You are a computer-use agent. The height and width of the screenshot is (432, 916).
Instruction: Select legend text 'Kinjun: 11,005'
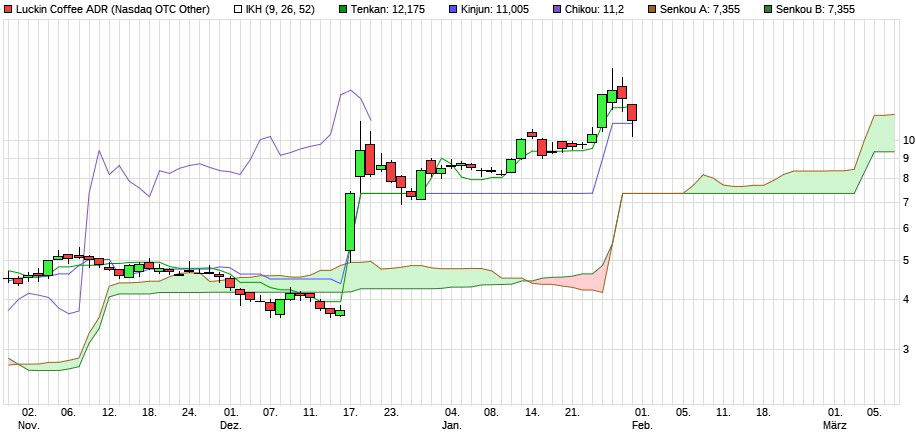tap(494, 9)
